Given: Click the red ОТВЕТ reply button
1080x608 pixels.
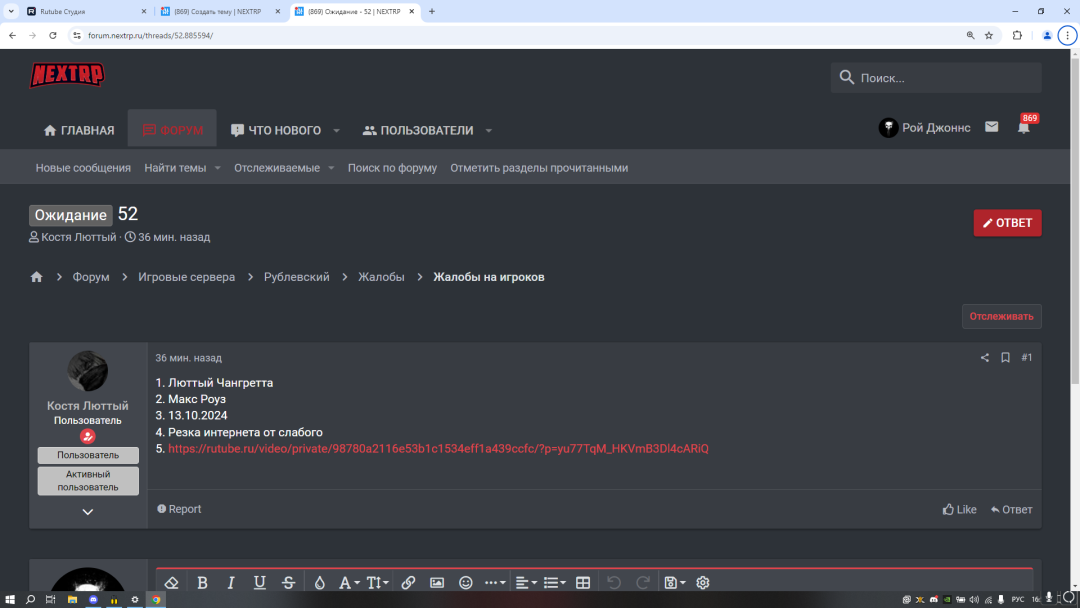Looking at the screenshot, I should pyautogui.click(x=1007, y=223).
